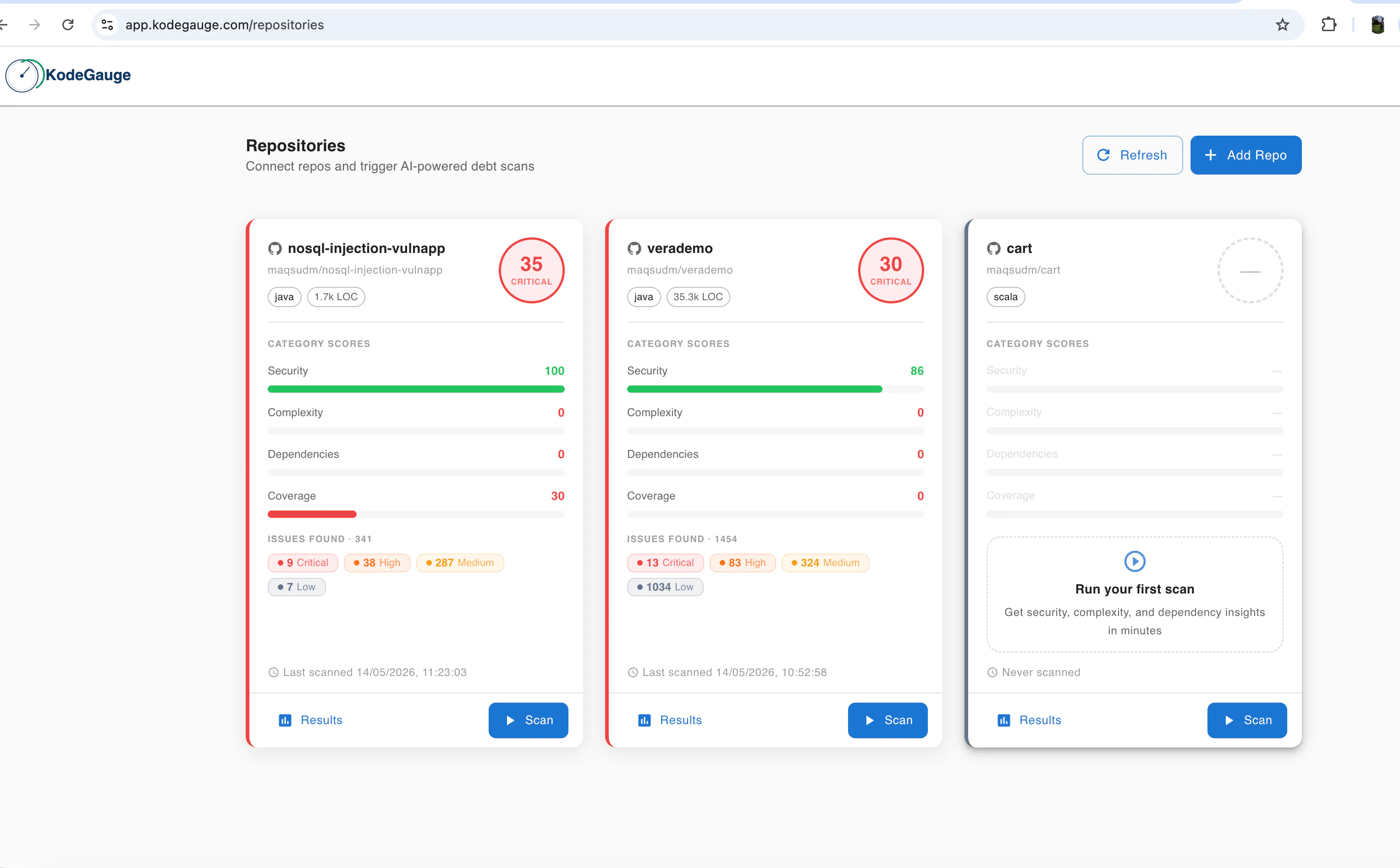Click the 38 High issues badge
1400x868 pixels.
(377, 563)
